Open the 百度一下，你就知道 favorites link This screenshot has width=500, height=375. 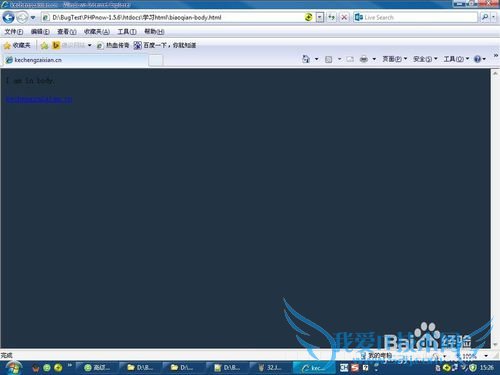pyautogui.click(x=165, y=45)
